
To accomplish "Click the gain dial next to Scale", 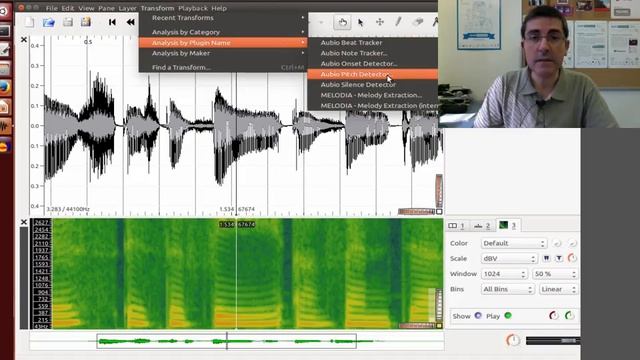I will pos(572,258).
